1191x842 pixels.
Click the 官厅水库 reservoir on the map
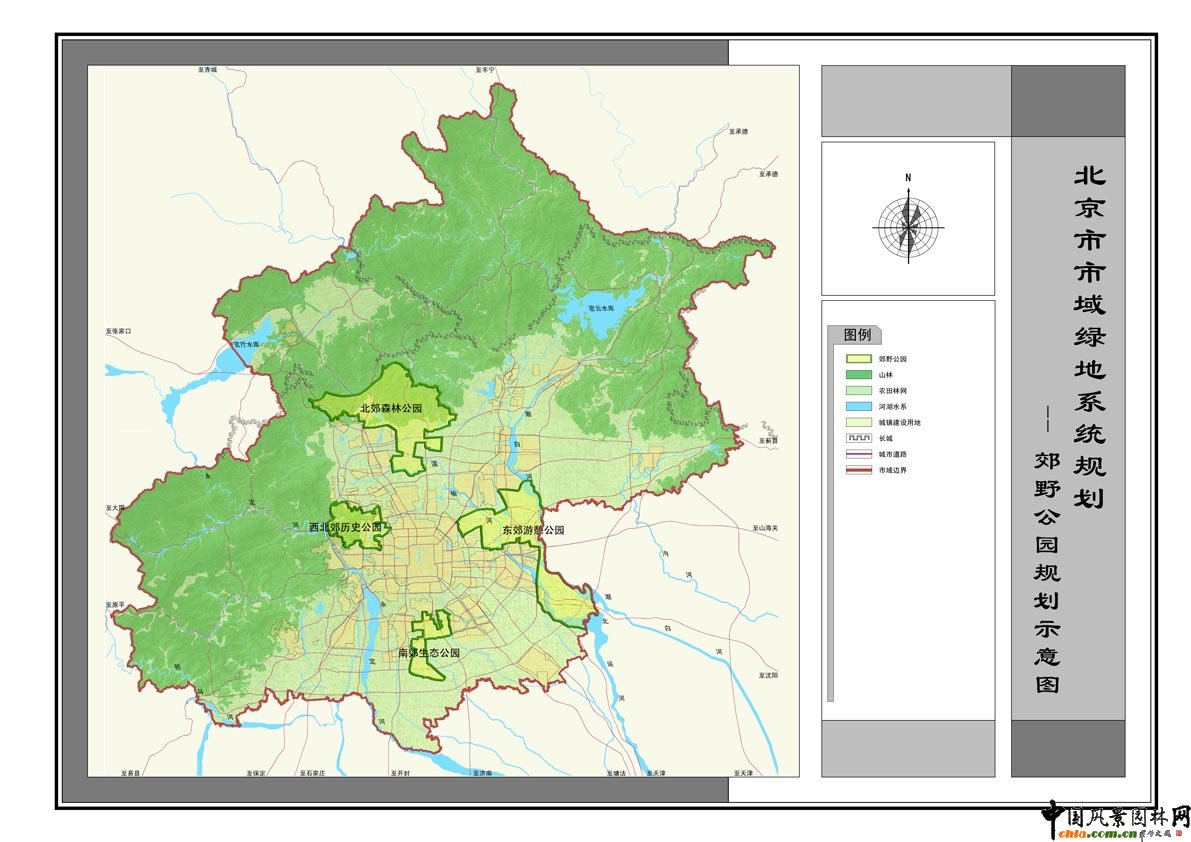point(243,346)
